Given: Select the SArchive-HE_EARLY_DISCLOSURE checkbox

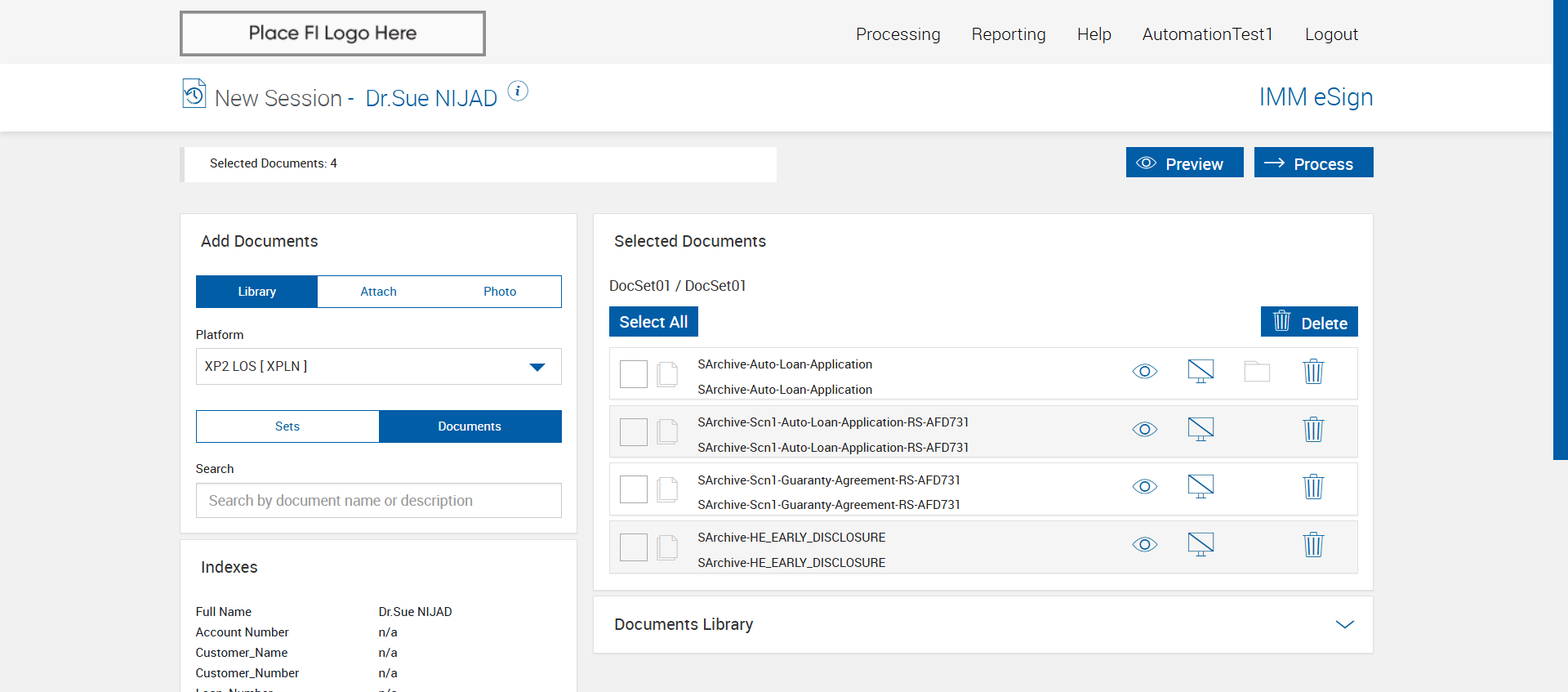Looking at the screenshot, I should click(x=634, y=547).
